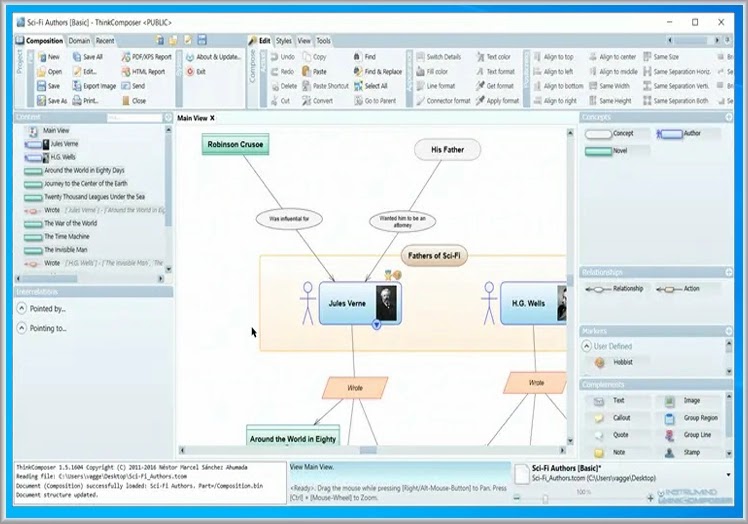Collapse the User Defined markers group
Image resolution: width=748 pixels, height=524 pixels.
point(587,346)
